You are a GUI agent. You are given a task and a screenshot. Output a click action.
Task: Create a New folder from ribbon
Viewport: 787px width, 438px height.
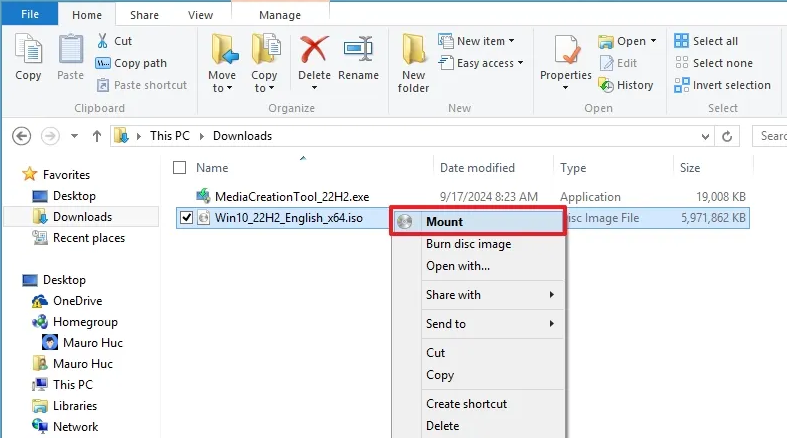[x=413, y=63]
